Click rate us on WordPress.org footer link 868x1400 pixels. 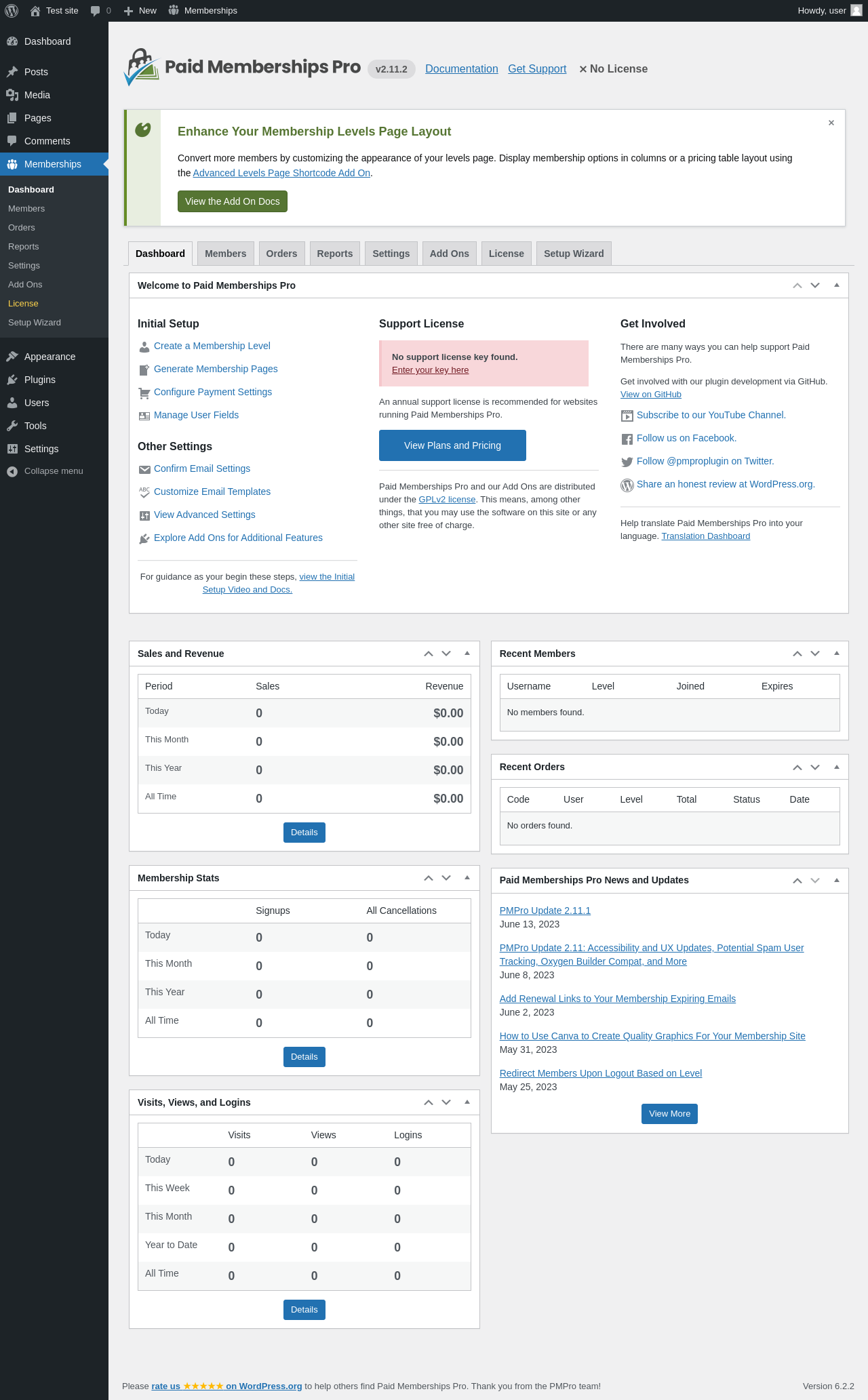tap(226, 1386)
